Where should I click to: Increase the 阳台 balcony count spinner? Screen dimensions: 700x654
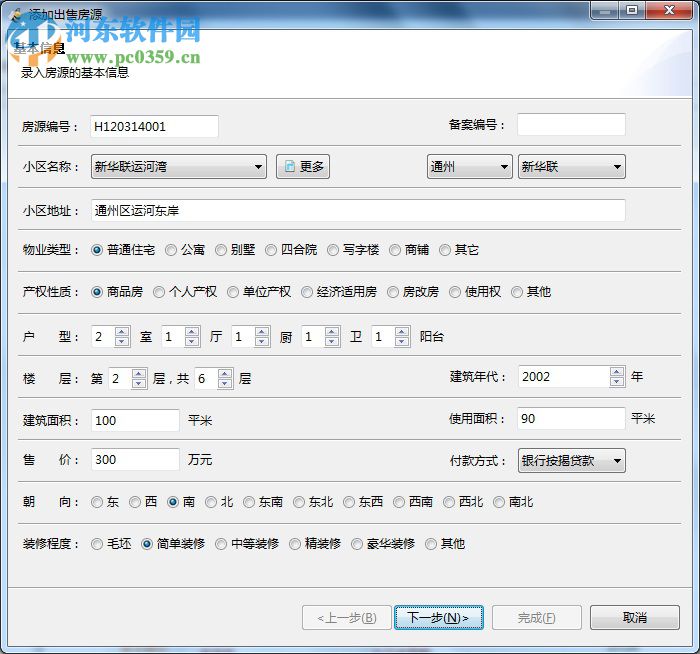[402, 332]
